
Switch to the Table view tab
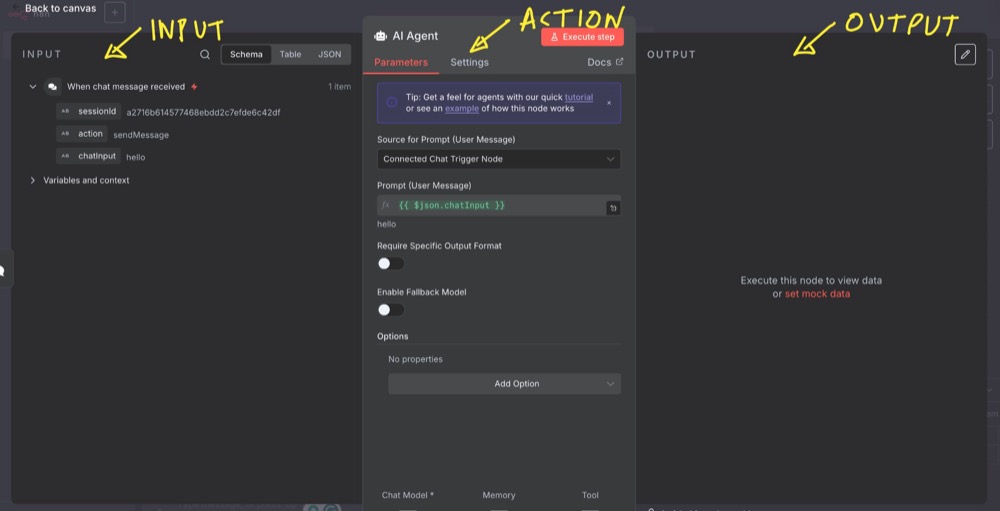(290, 54)
